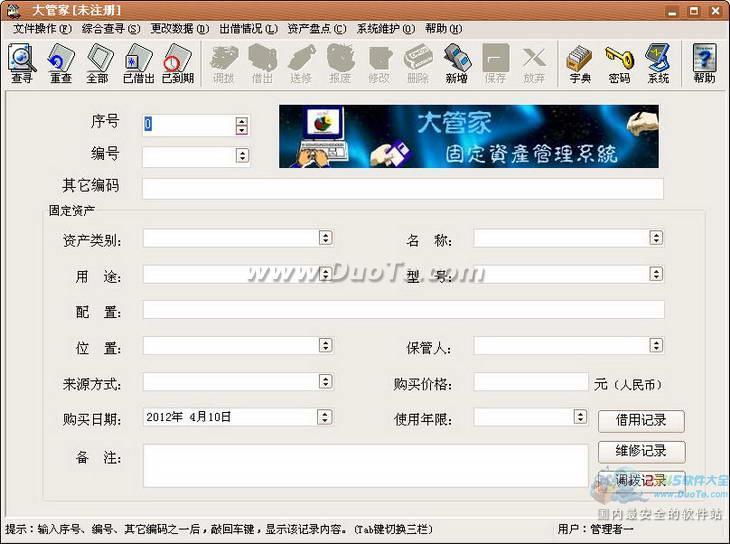Open the 调拨记录 transfer records button

641,480
